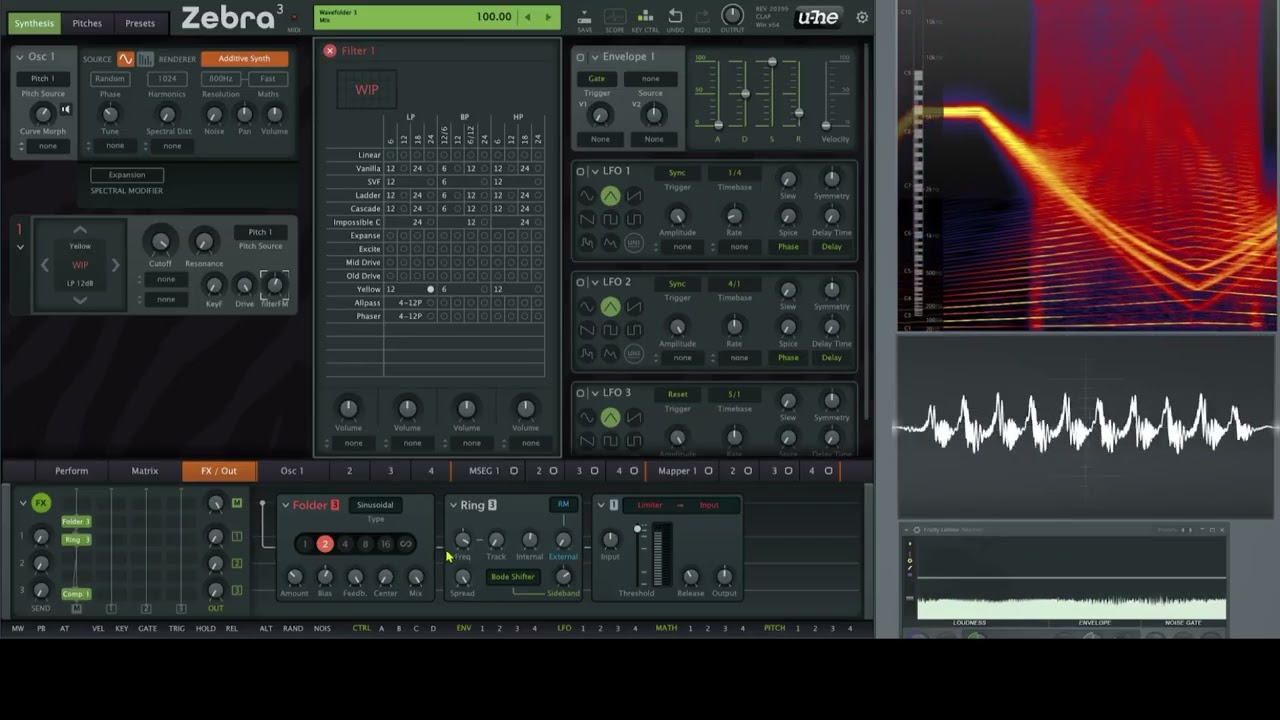Select the saw down waveform in LFO 1
The width and height of the screenshot is (1280, 720).
pos(587,219)
